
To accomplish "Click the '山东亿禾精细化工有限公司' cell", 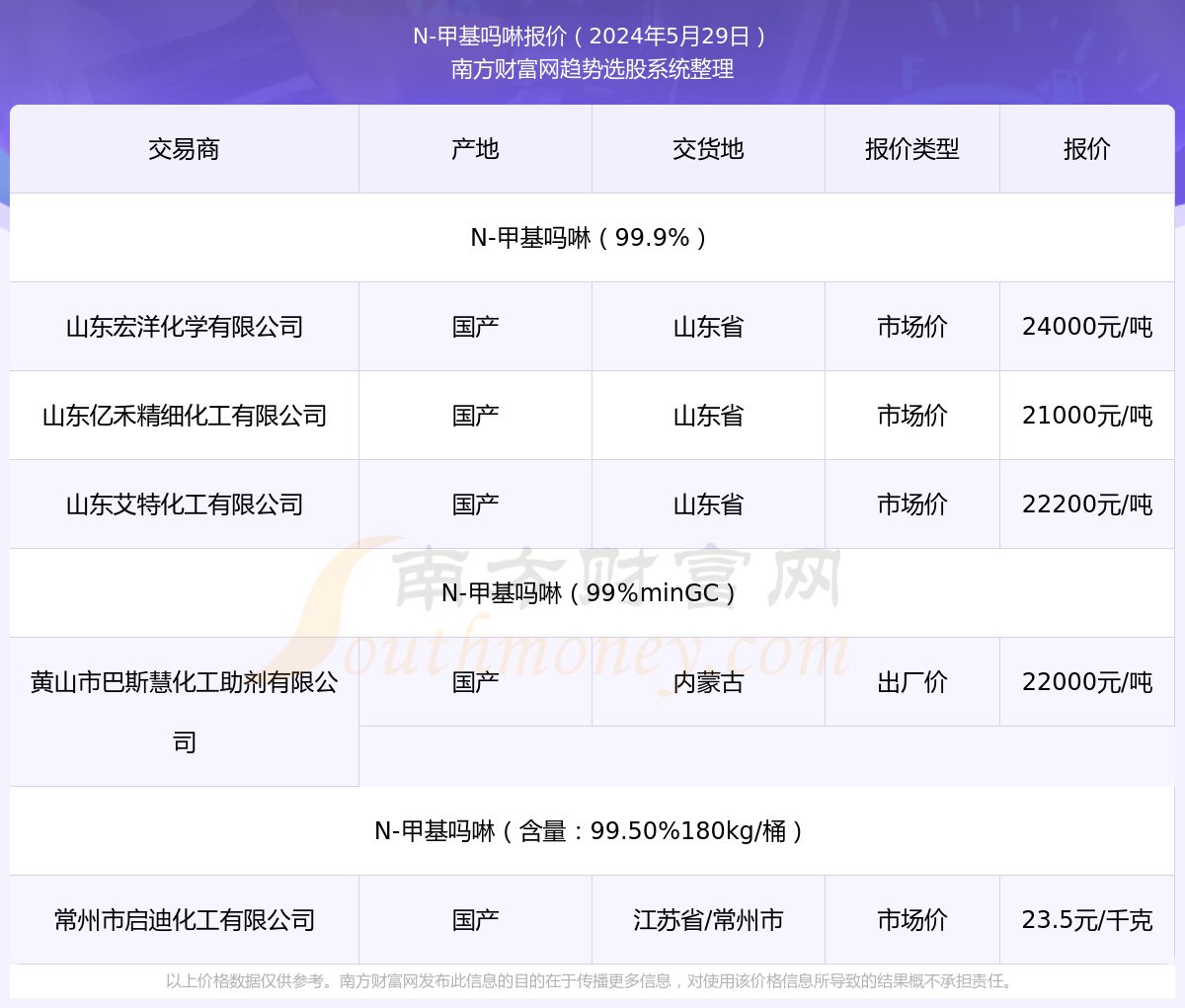I will 185,416.
